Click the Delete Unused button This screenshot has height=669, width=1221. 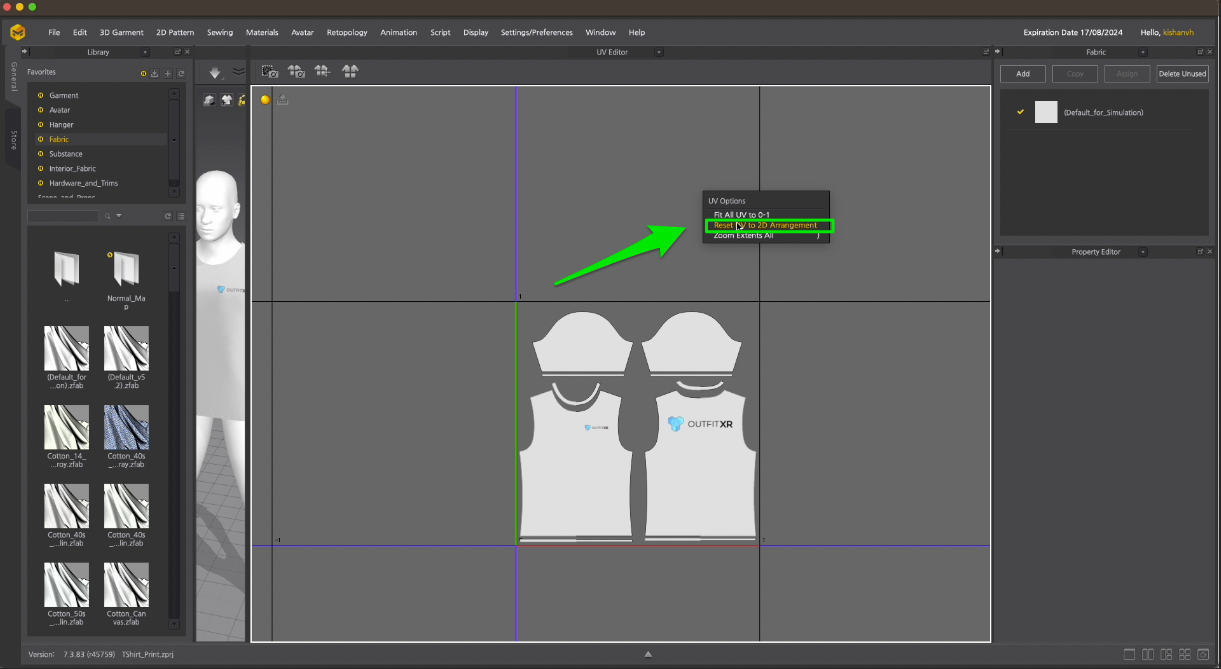[1182, 74]
